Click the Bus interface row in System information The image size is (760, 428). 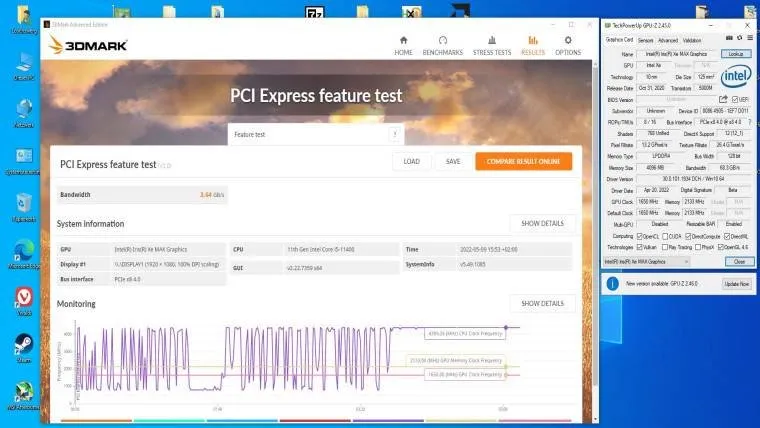142,279
